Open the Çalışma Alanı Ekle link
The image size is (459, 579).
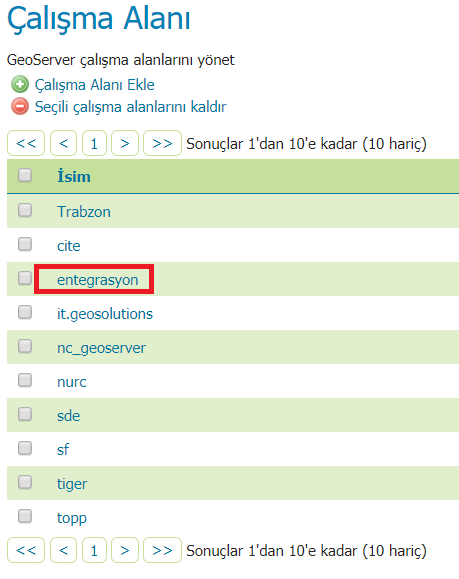pos(95,85)
